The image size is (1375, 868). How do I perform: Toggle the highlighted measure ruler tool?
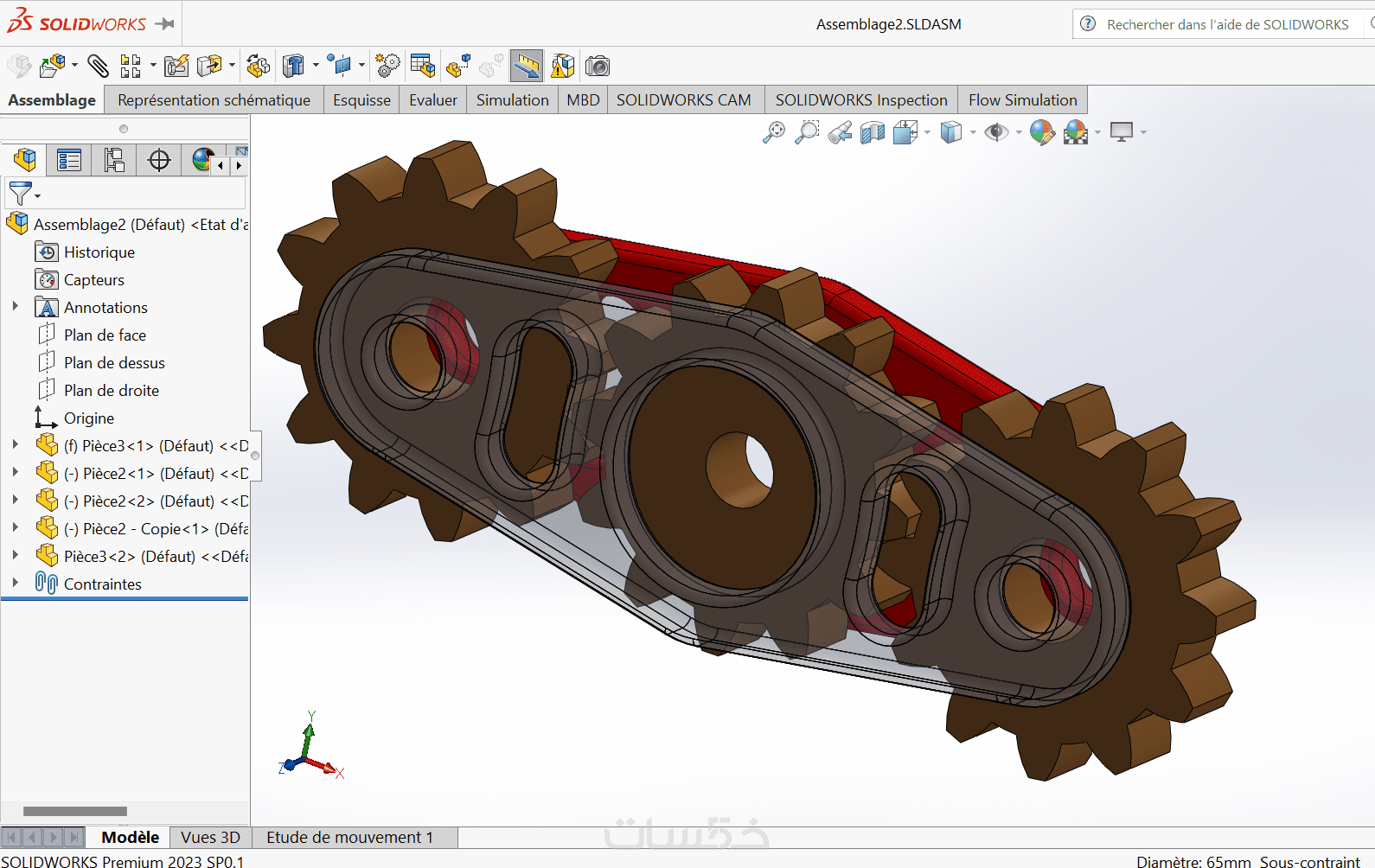tap(526, 66)
